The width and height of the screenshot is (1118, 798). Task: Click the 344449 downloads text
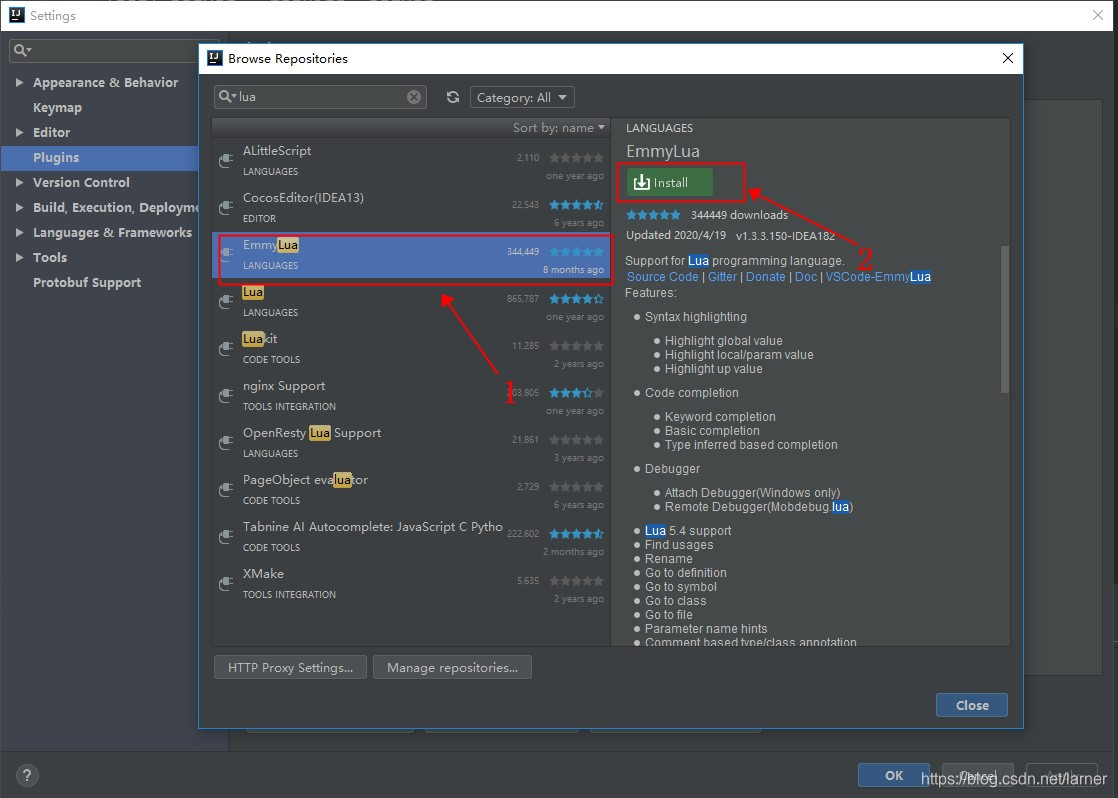point(739,215)
